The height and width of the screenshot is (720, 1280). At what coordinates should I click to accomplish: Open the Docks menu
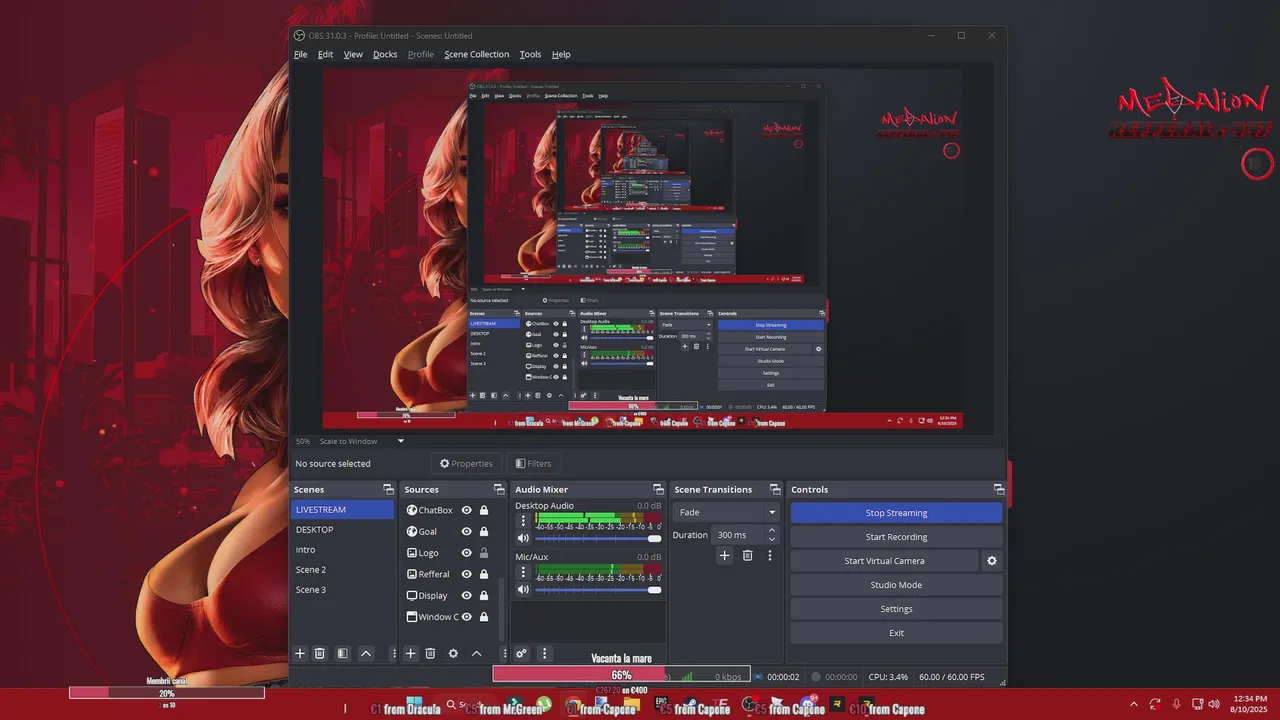(x=385, y=54)
